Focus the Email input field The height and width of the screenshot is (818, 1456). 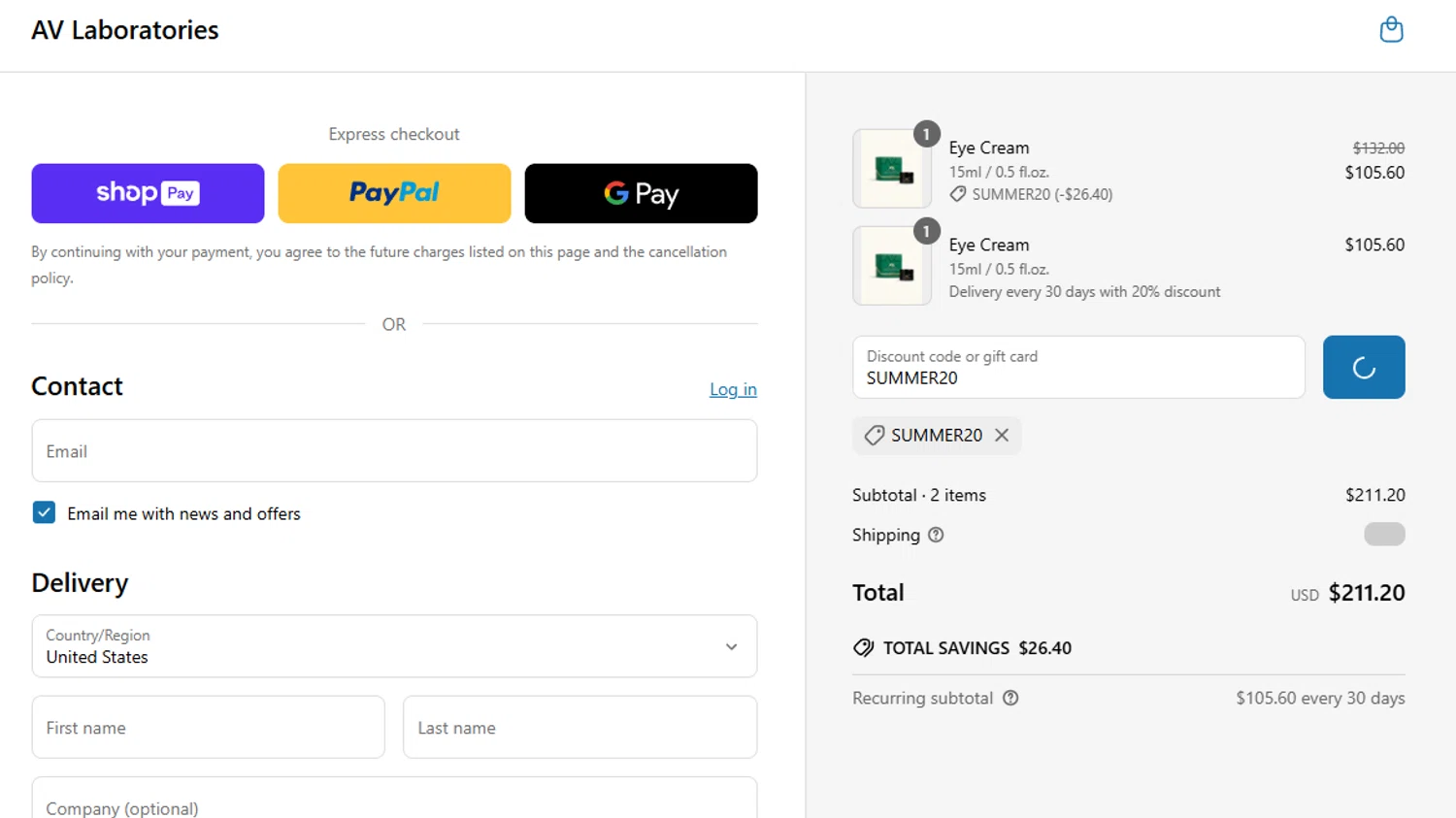point(394,451)
